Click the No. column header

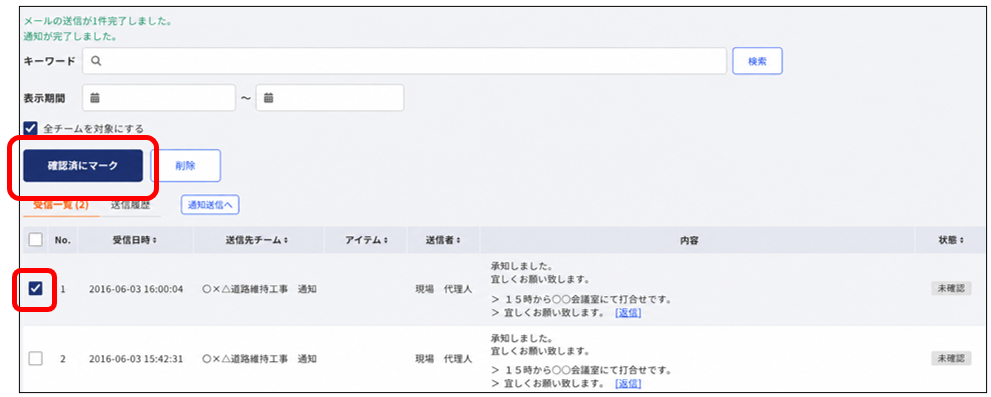pyautogui.click(x=63, y=240)
